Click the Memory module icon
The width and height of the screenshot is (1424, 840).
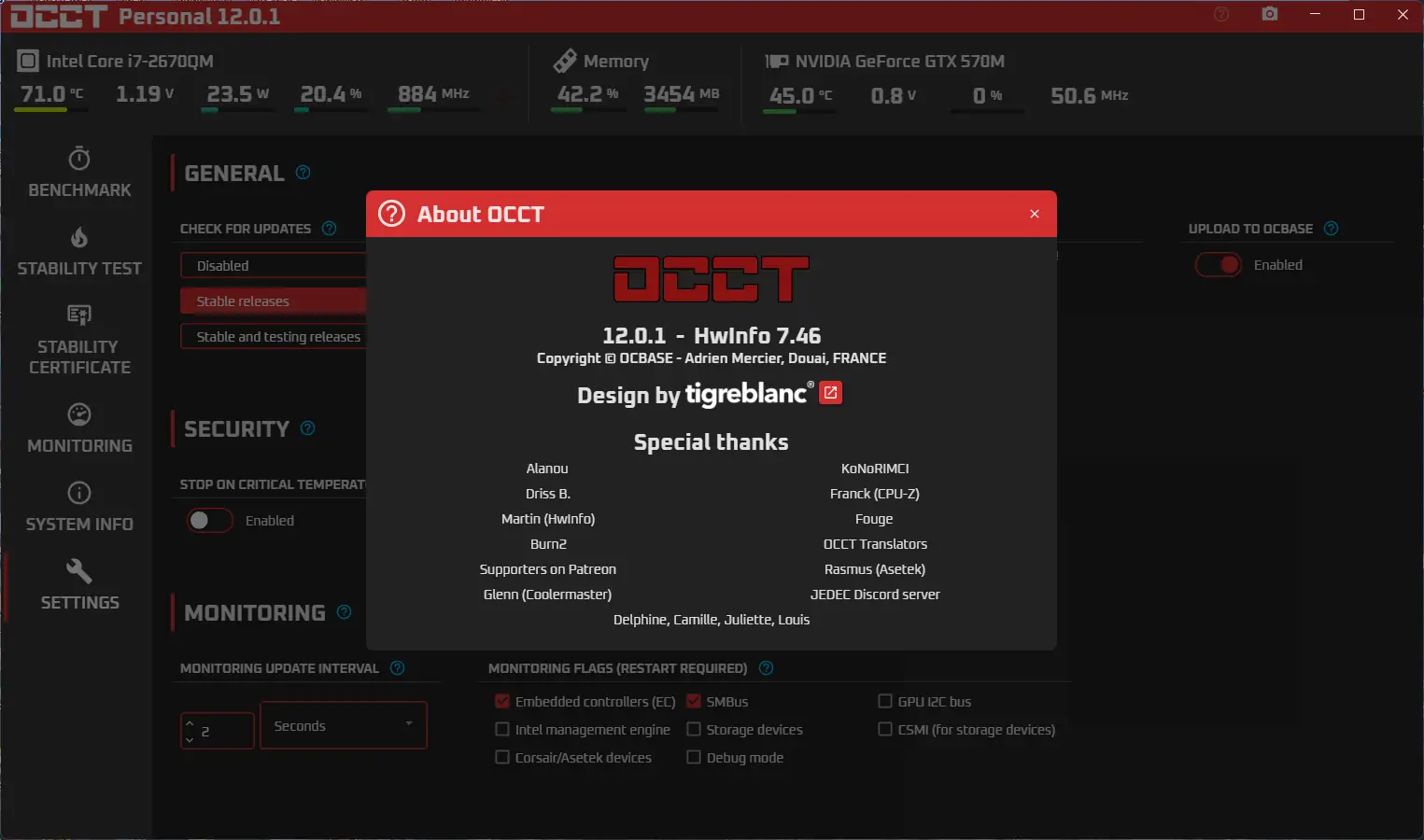coord(565,61)
